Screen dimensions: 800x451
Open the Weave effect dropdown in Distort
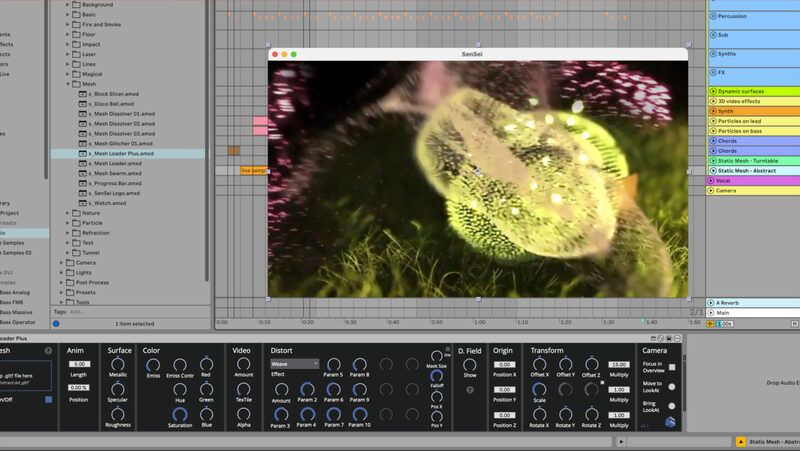click(294, 364)
